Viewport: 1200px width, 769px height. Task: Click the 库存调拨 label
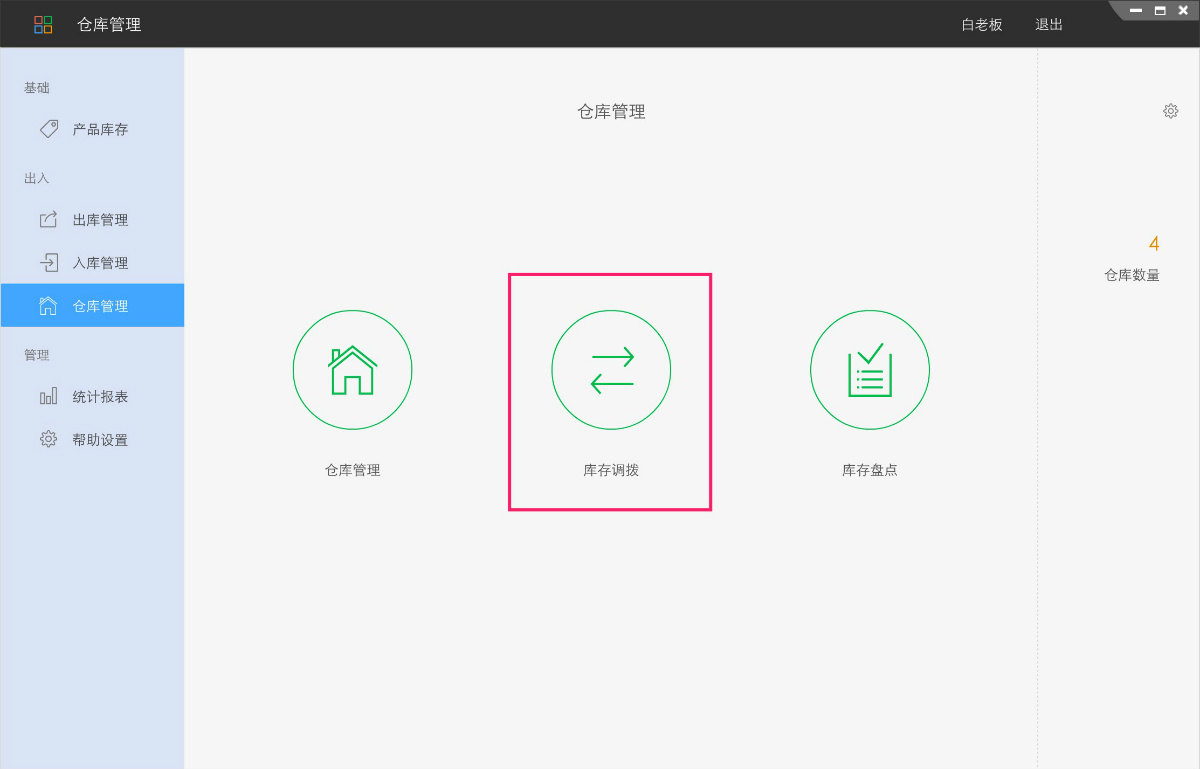tap(611, 470)
